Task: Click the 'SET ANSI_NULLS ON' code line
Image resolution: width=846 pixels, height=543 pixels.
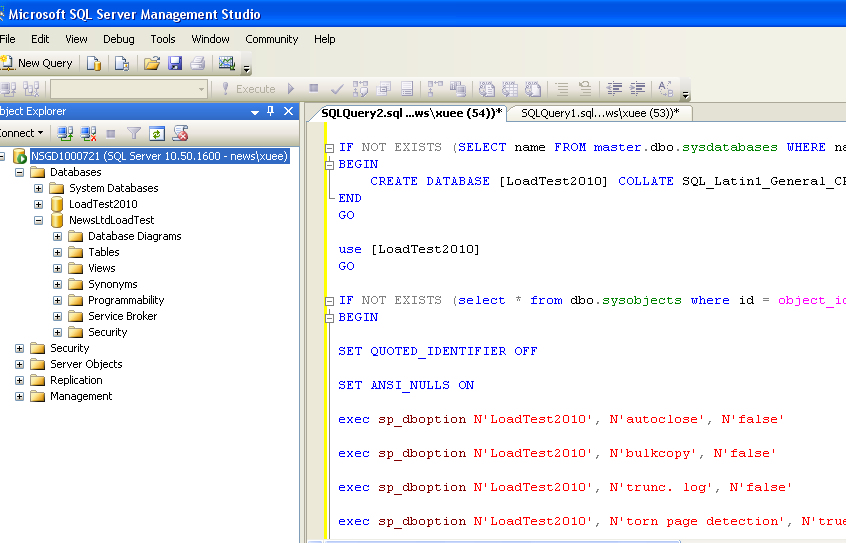Action: pos(406,385)
